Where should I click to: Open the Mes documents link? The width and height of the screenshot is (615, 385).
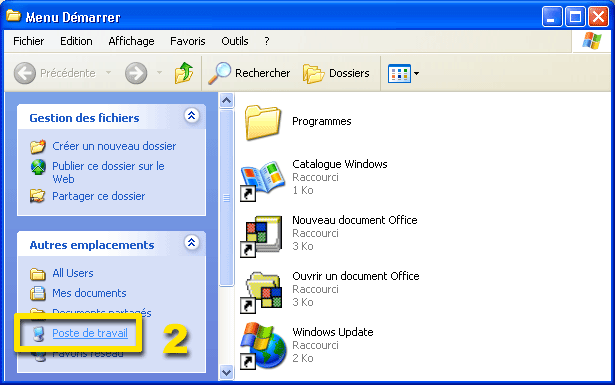click(x=89, y=293)
